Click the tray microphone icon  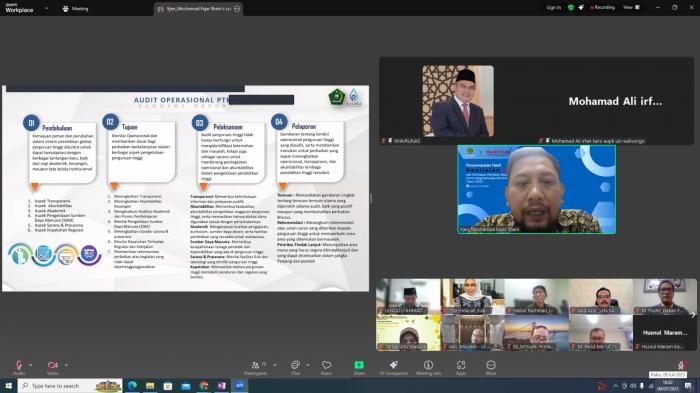(x=642, y=386)
